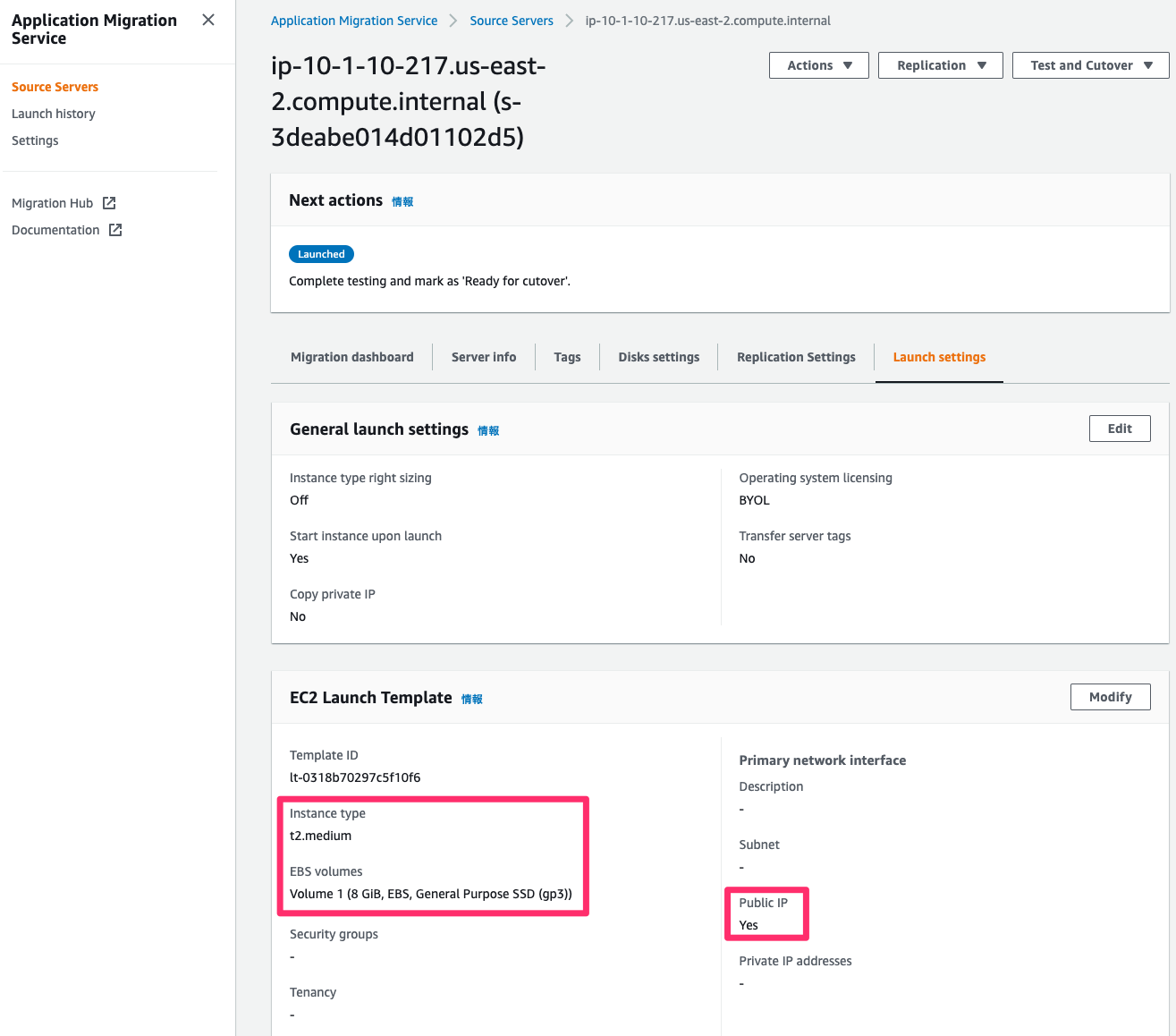This screenshot has width=1176, height=1036.
Task: Switch to the Server info tab
Action: (484, 357)
